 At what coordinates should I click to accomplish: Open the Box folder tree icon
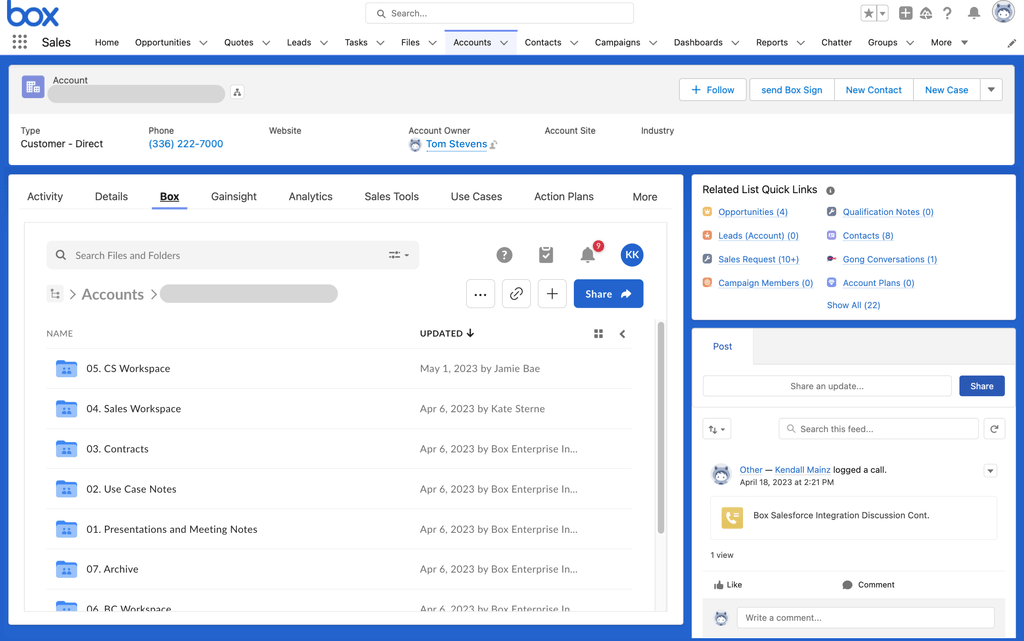click(x=55, y=294)
